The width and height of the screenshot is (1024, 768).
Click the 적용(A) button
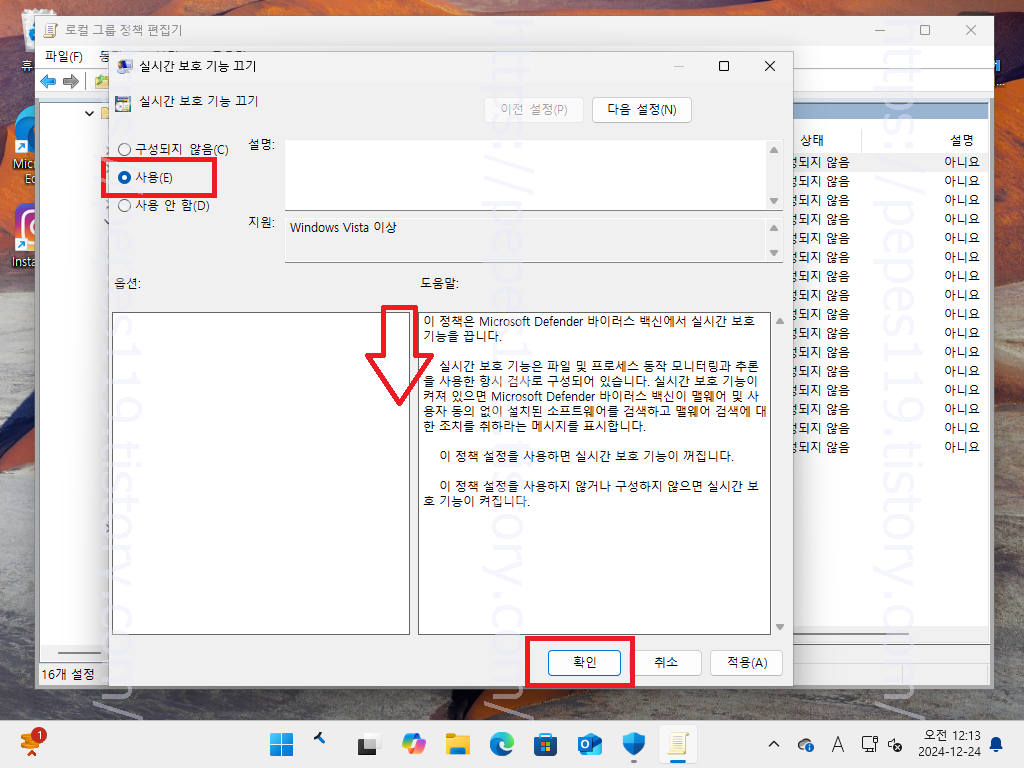[746, 662]
